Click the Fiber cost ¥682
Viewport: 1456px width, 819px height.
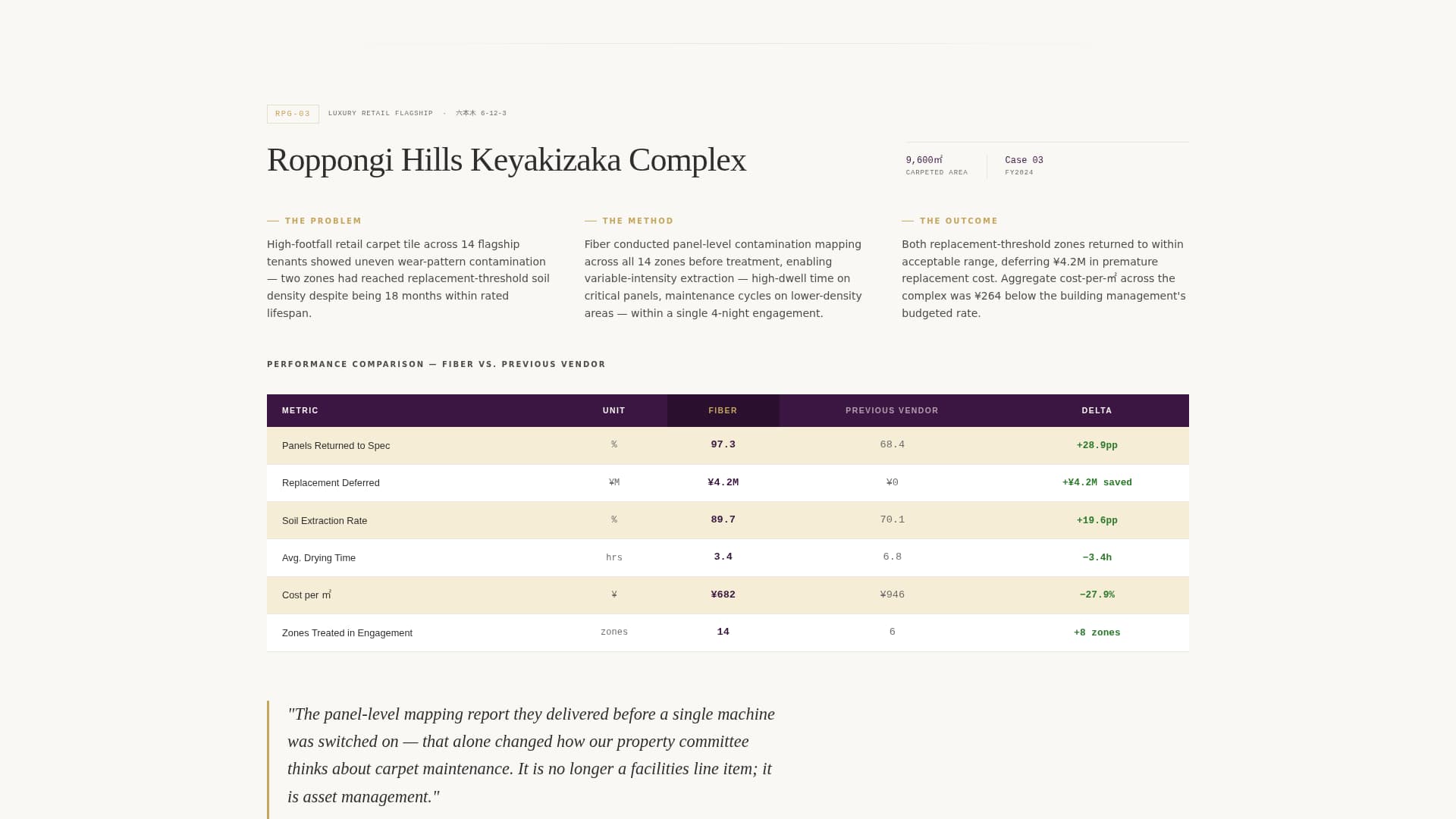(723, 595)
